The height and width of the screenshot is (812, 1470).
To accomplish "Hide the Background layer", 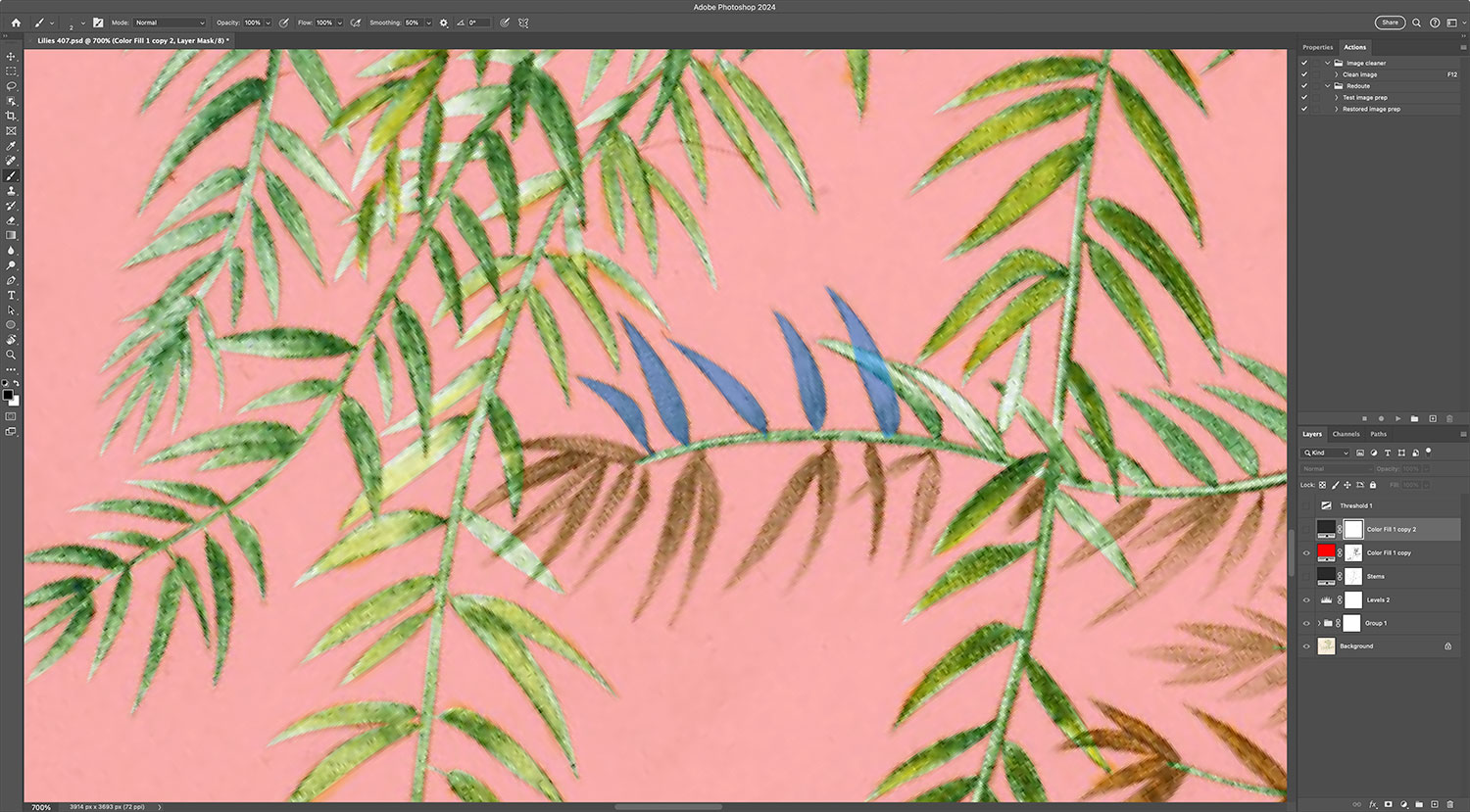I will [1306, 646].
